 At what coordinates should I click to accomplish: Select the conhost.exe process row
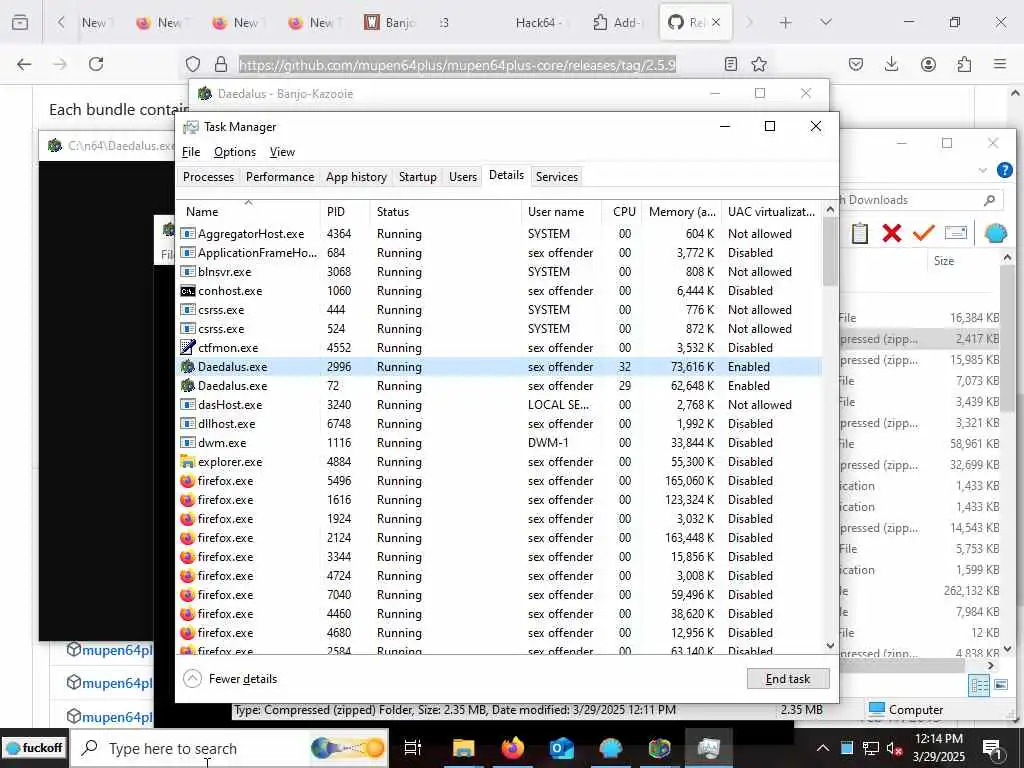(499, 291)
